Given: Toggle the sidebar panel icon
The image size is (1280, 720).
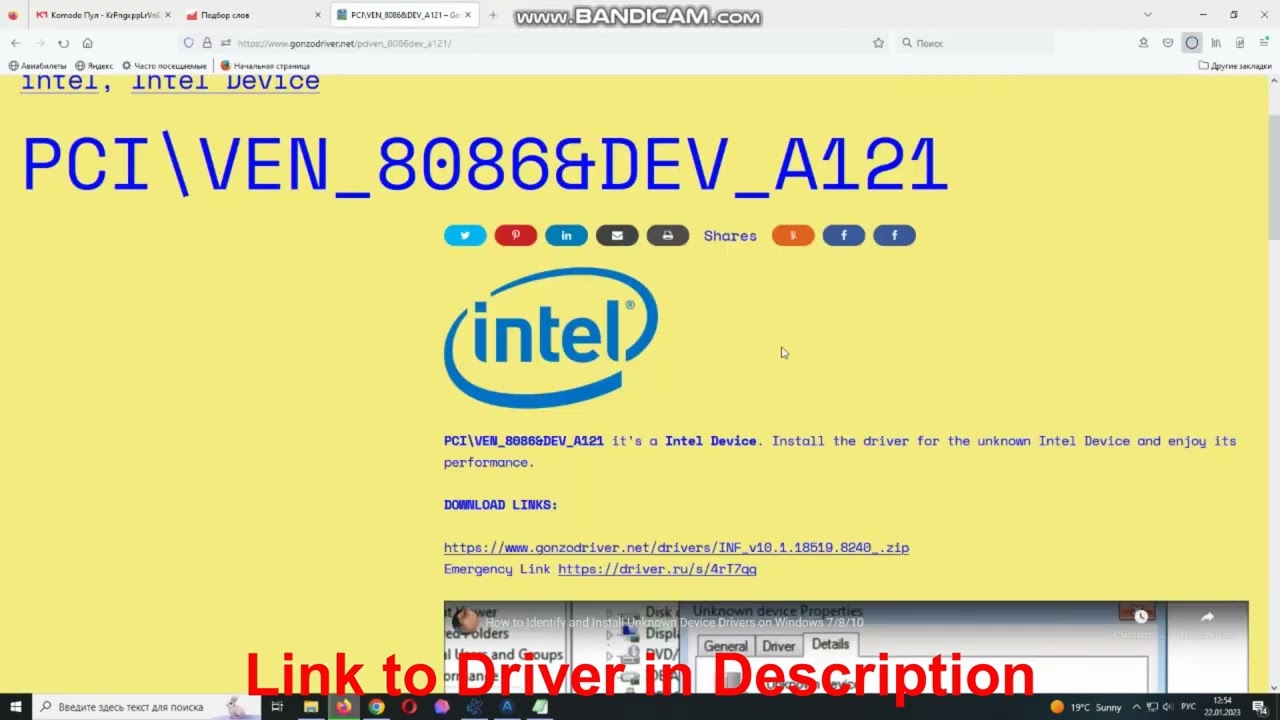Looking at the screenshot, I should pos(1240,43).
